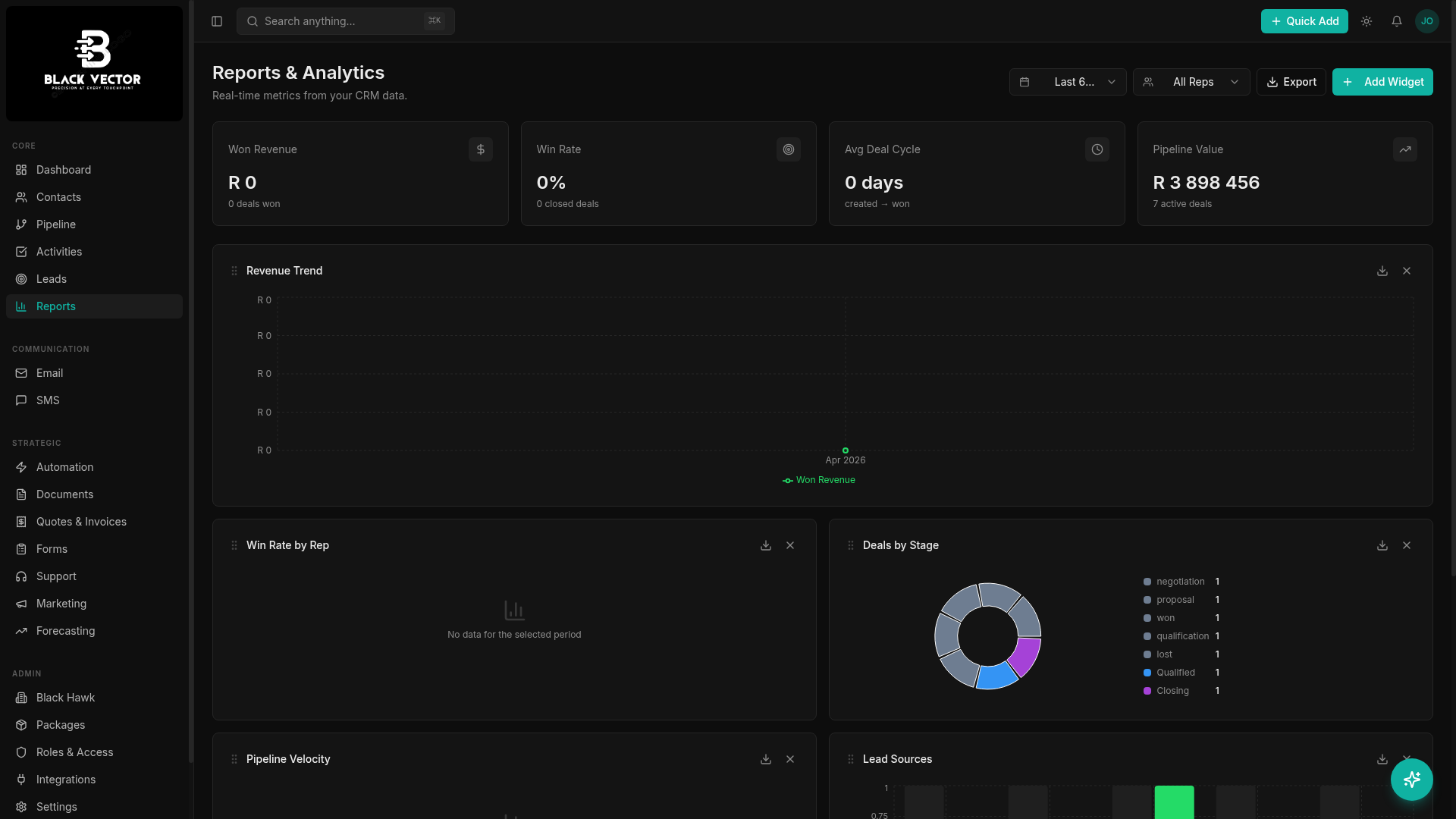Grab the Win Rate by Rep drag handle

(234, 545)
